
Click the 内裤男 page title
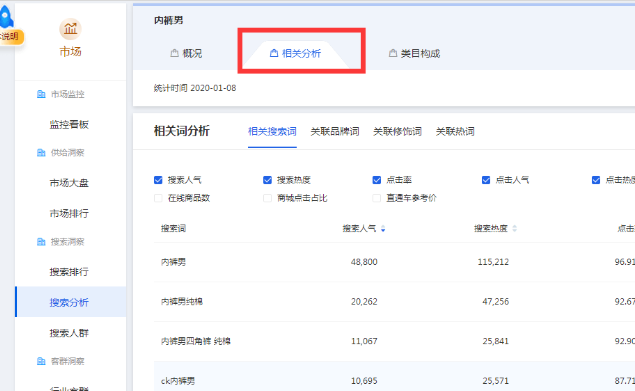tap(168, 20)
